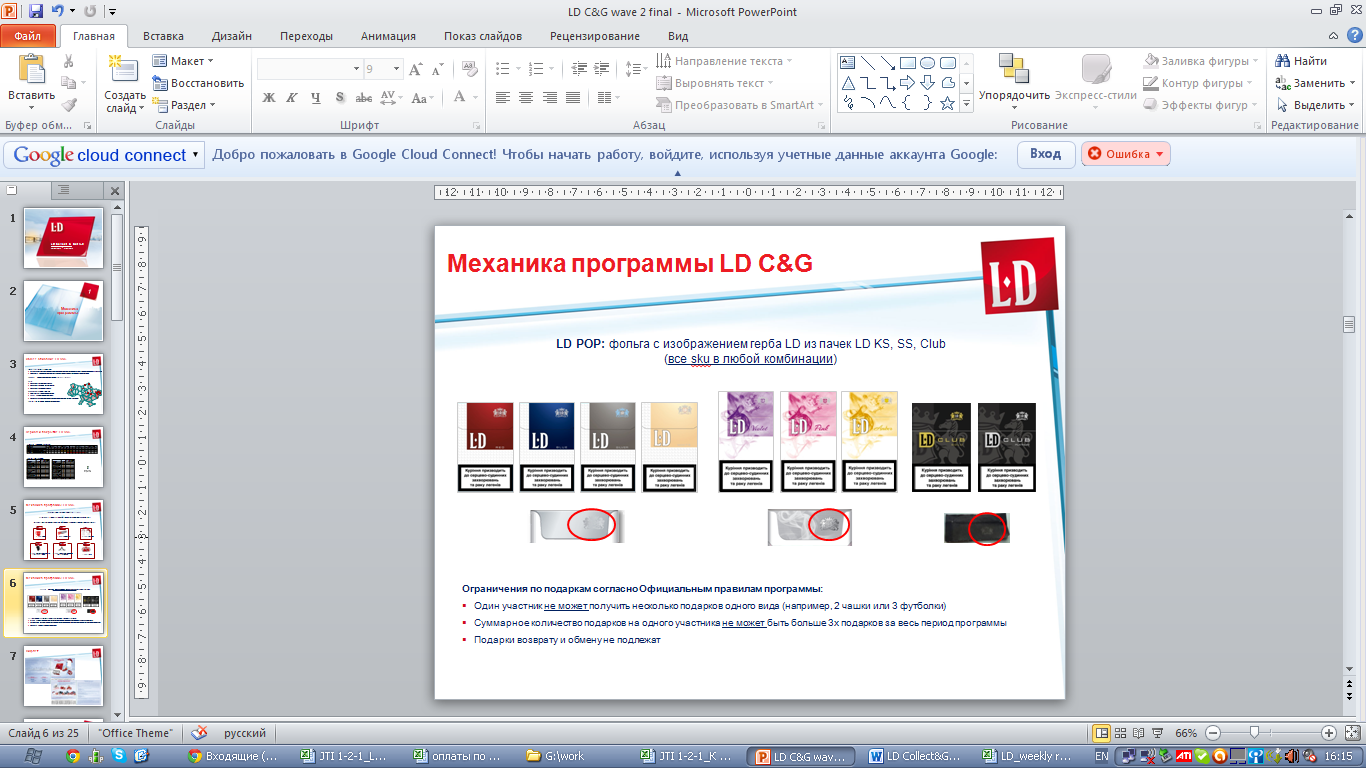Align text right

550,98
